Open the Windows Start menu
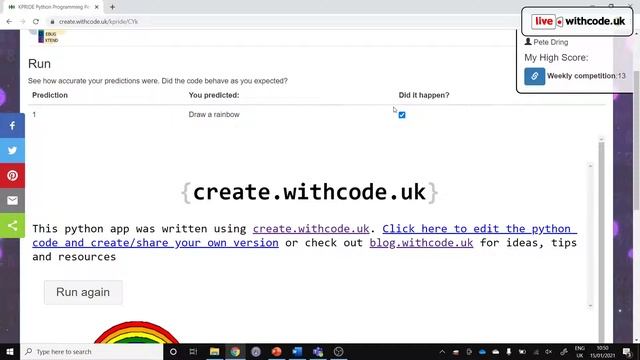The height and width of the screenshot is (360, 640). [x=10, y=351]
